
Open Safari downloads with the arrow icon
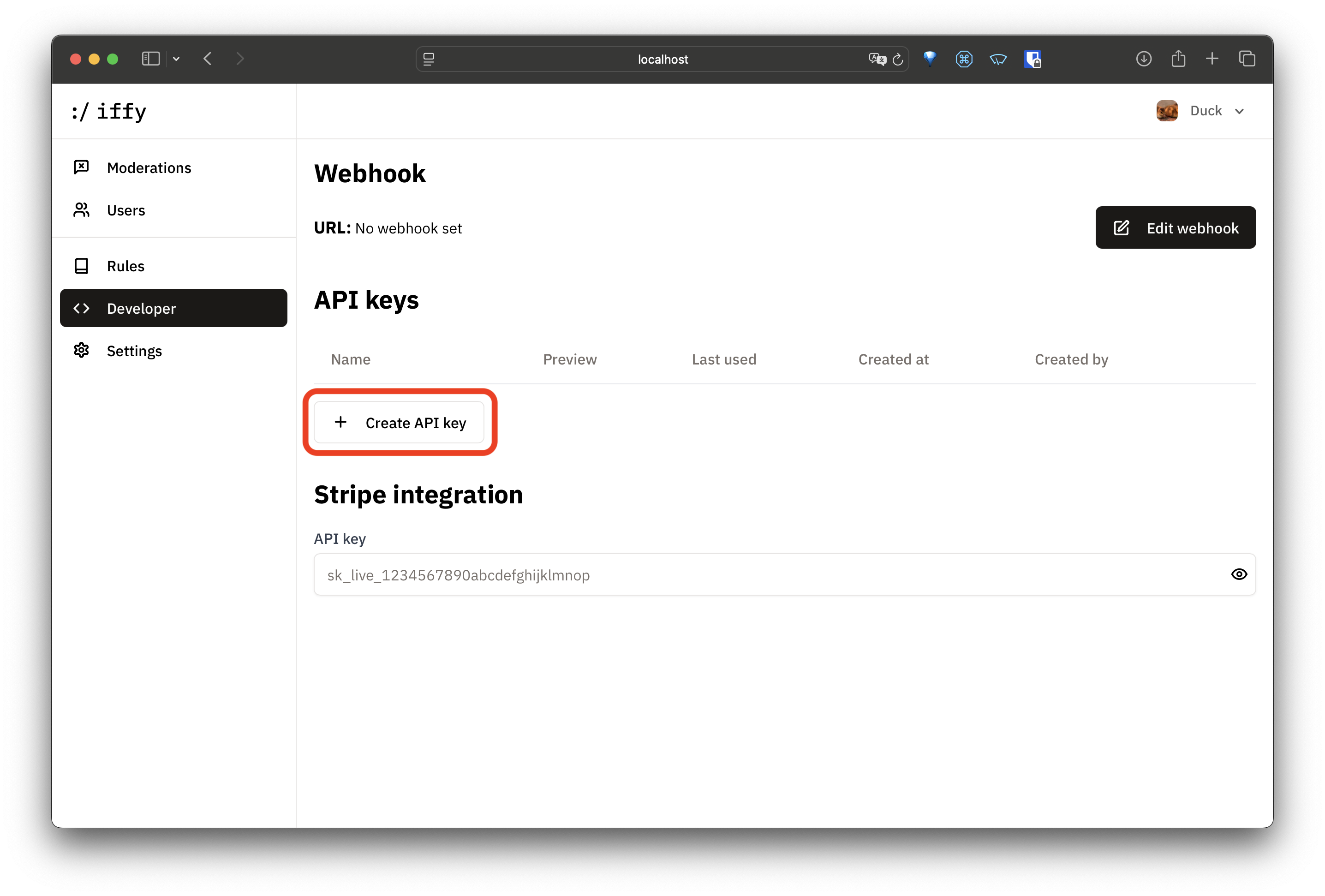tap(1144, 59)
